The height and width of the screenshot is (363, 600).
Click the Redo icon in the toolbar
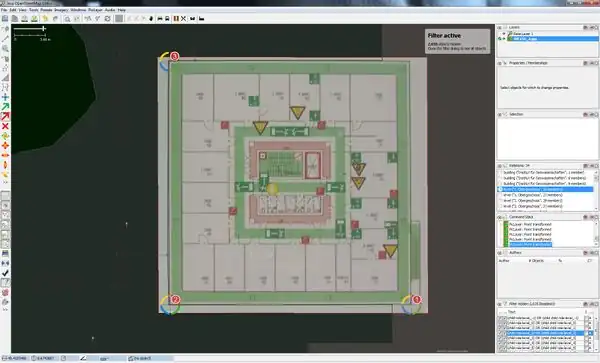tap(55, 18)
